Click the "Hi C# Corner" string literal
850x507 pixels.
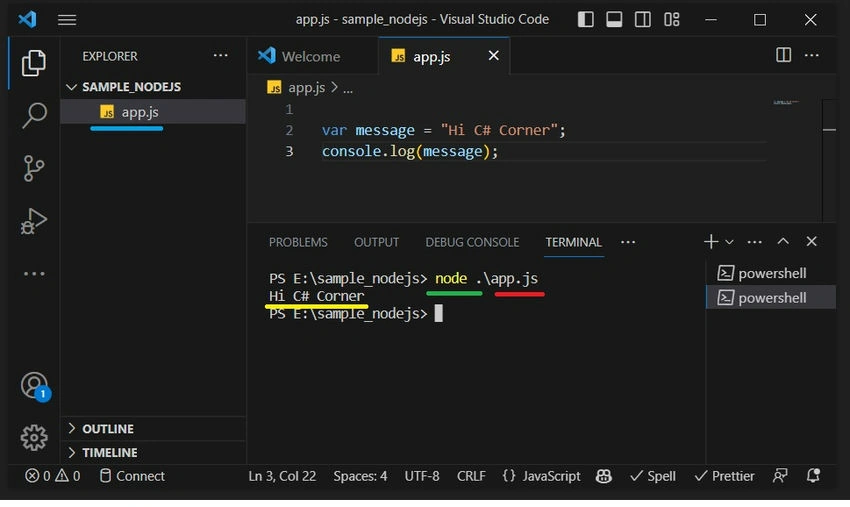coord(499,130)
